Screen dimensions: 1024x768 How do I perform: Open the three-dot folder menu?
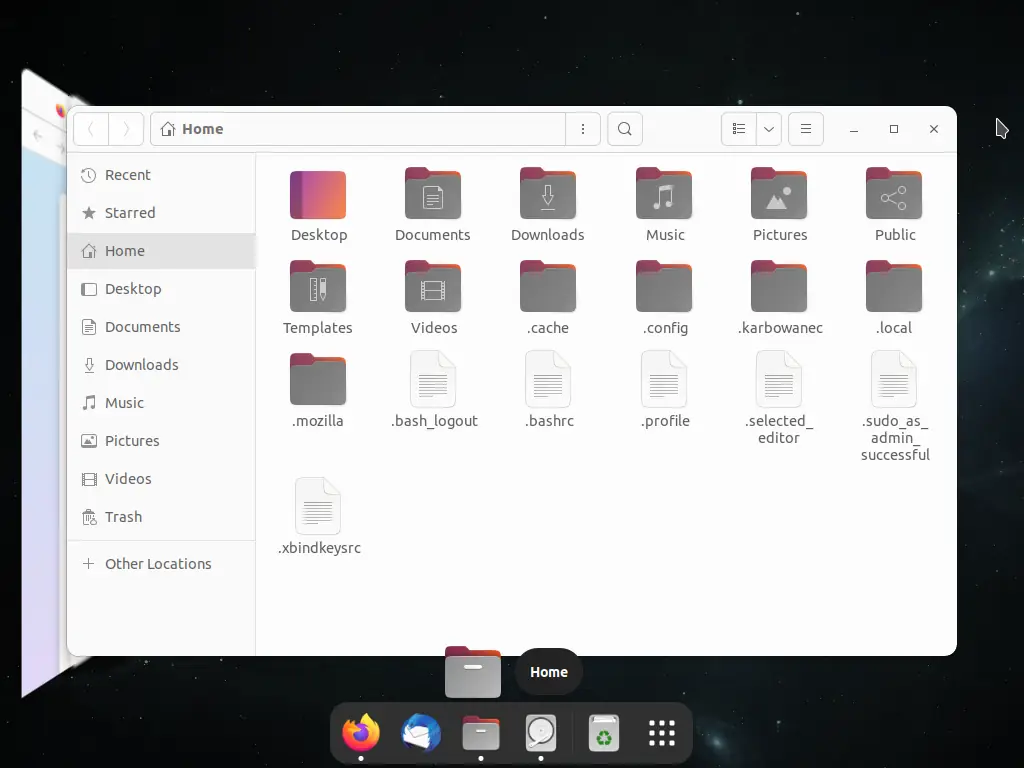(583, 129)
